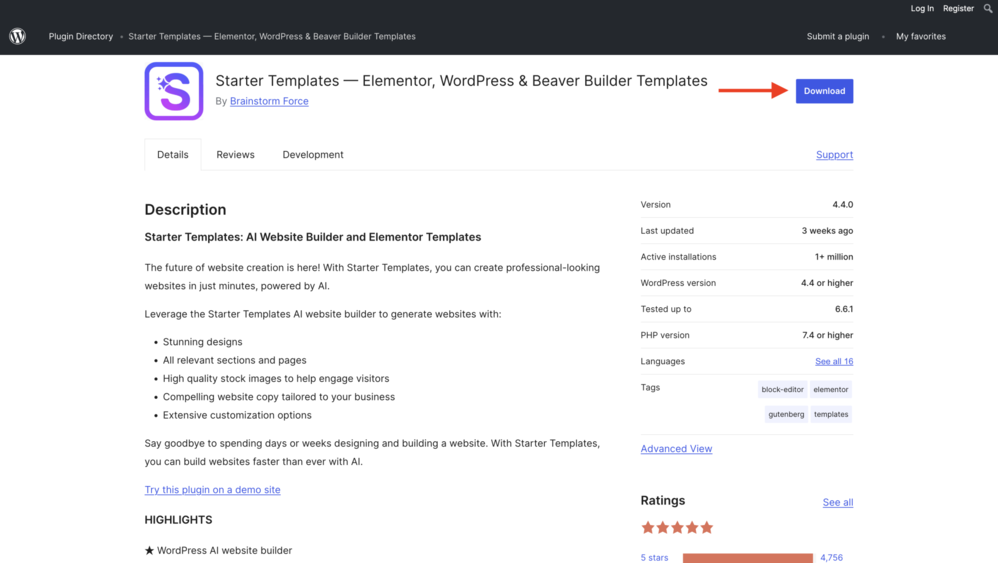This screenshot has width=998, height=563.
Task: Click the WordPress logo icon
Action: click(x=17, y=36)
